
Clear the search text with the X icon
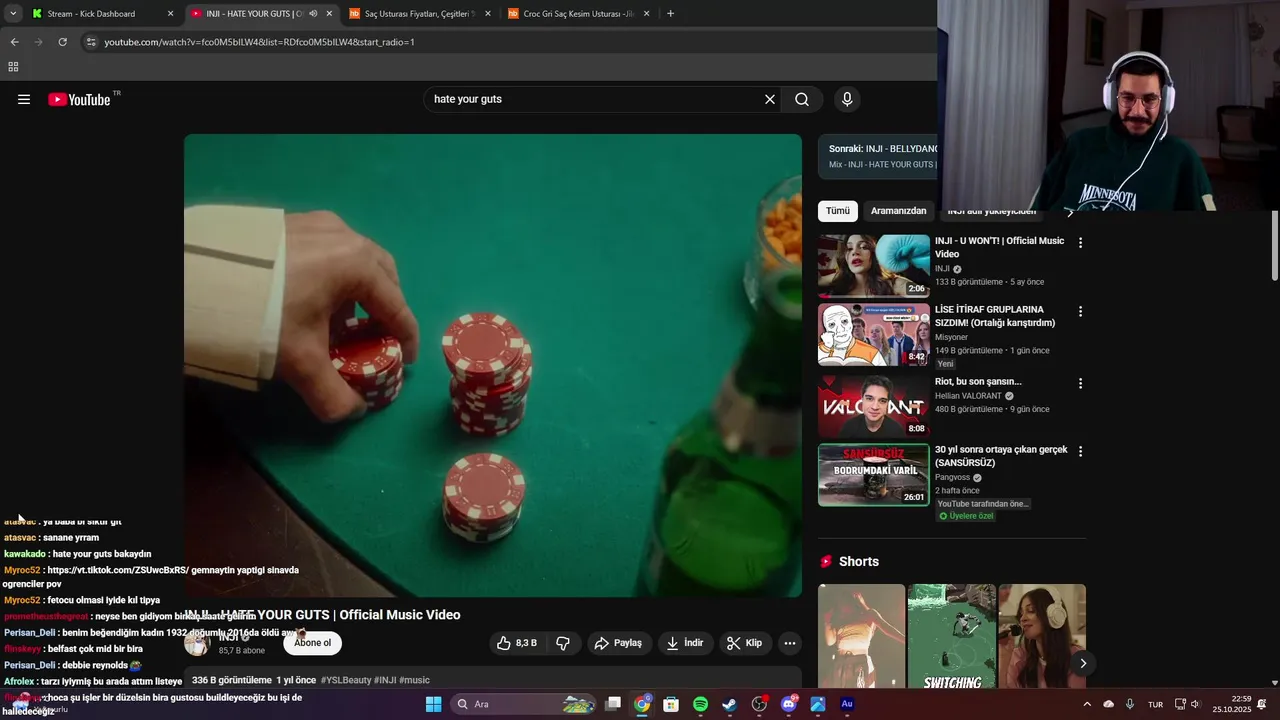coord(770,99)
